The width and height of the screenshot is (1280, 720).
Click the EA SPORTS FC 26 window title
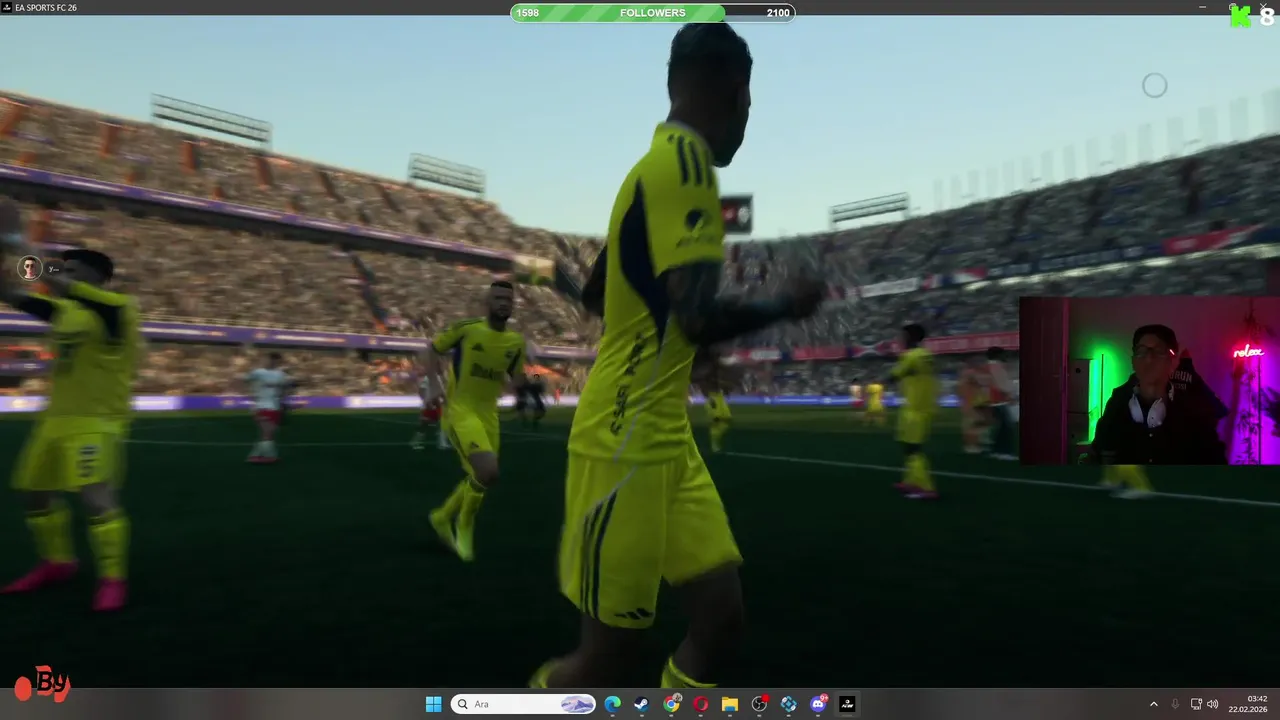pos(45,7)
